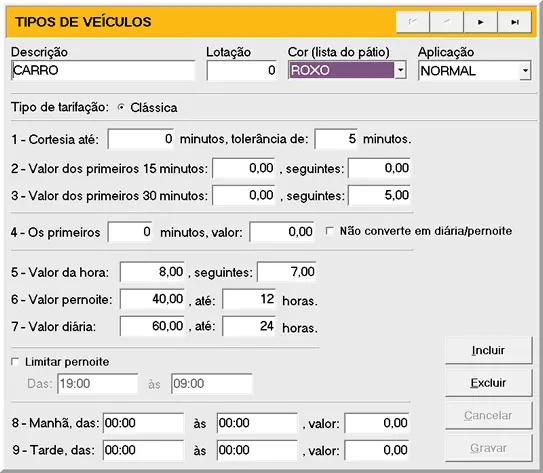Click the ROXO color selection field
Image resolution: width=543 pixels, height=473 pixels.
click(341, 70)
